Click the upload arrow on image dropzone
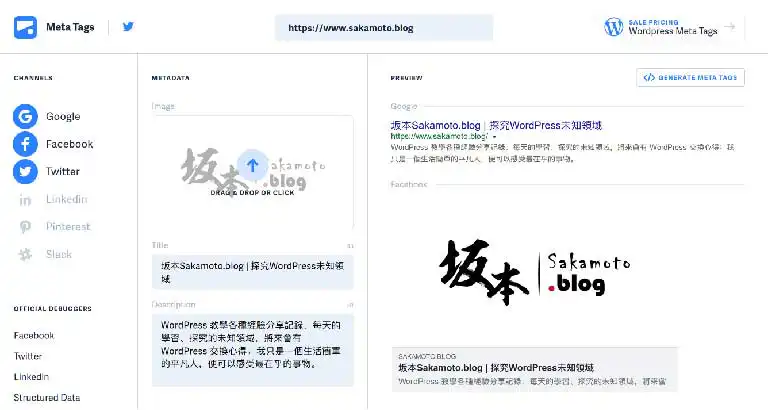The width and height of the screenshot is (768, 410). [x=253, y=165]
